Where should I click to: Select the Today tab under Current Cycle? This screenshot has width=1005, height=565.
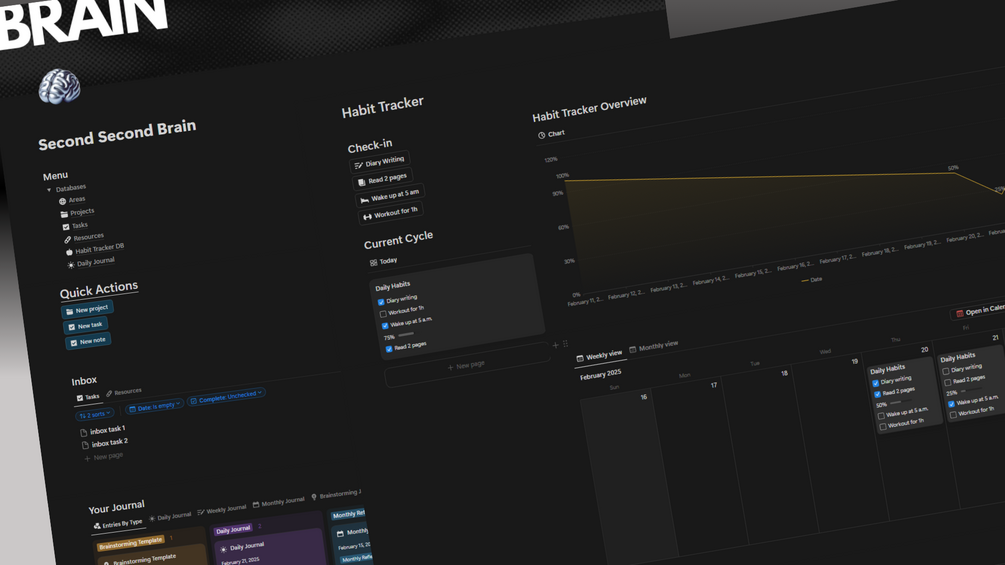(383, 261)
